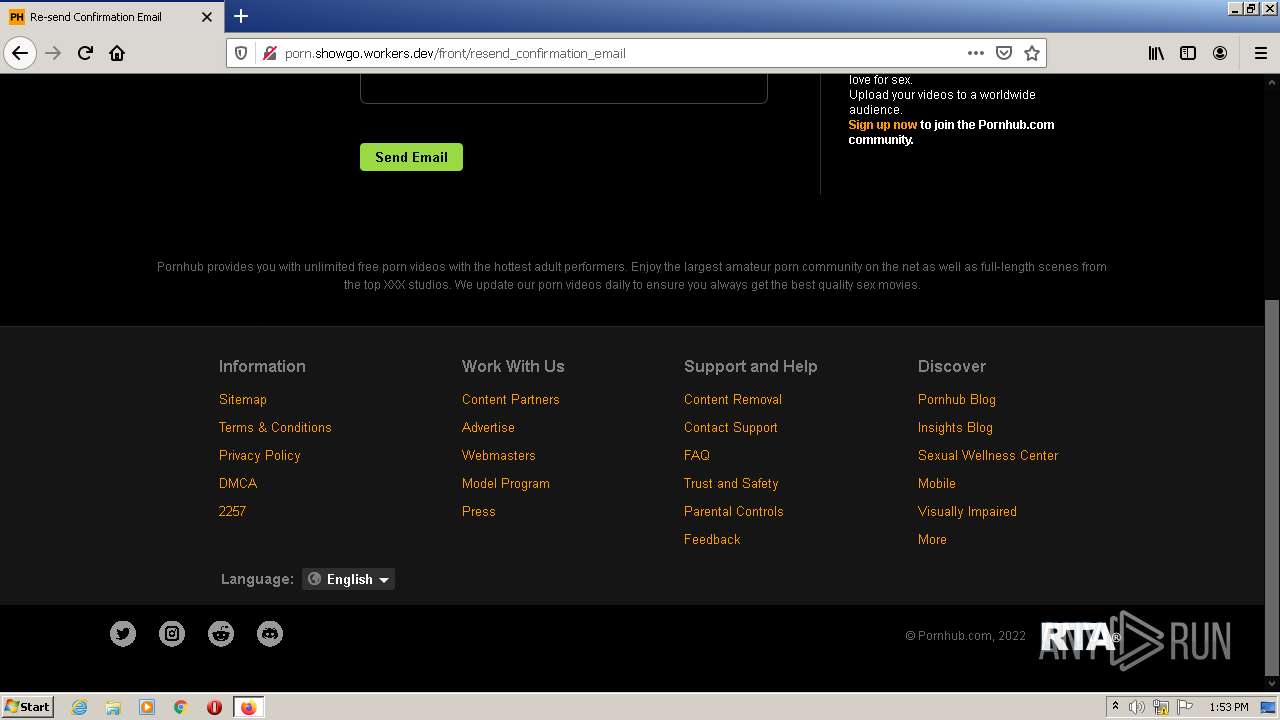This screenshot has height=720, width=1280.
Task: Open the Mobile link
Action: coord(937,483)
